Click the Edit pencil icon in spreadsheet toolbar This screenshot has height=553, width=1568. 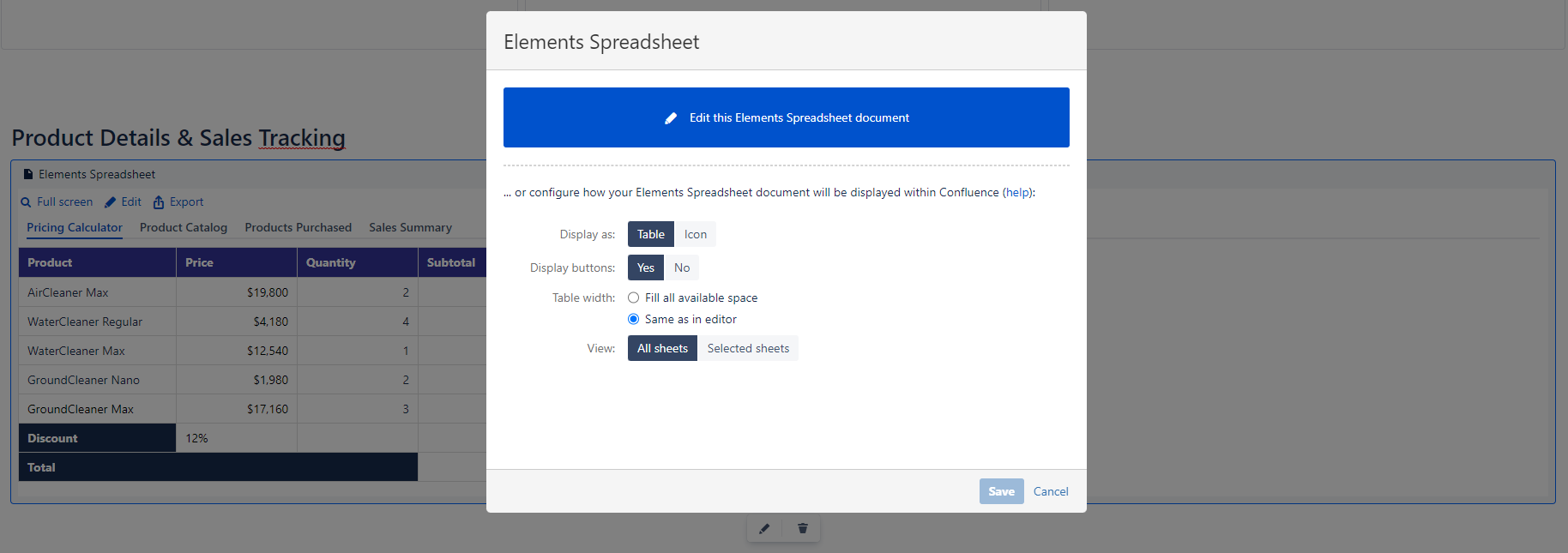111,202
